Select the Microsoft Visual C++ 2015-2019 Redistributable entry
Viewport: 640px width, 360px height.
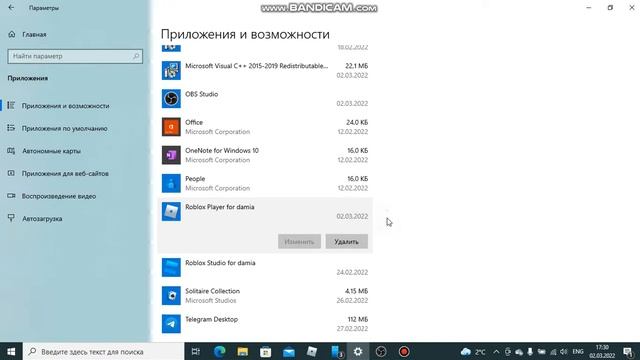[265, 71]
